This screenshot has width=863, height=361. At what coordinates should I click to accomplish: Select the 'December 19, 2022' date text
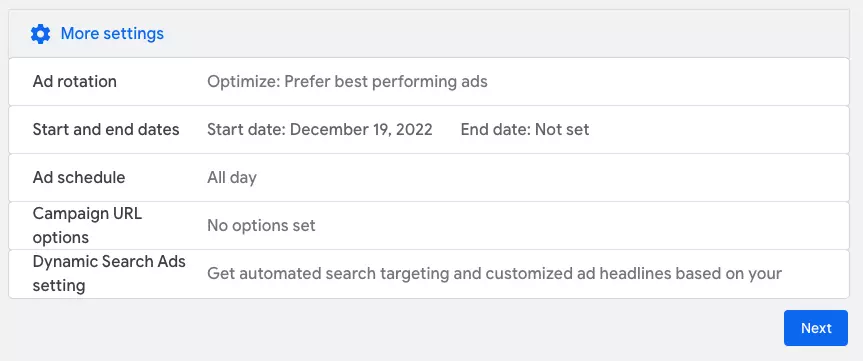pos(361,129)
